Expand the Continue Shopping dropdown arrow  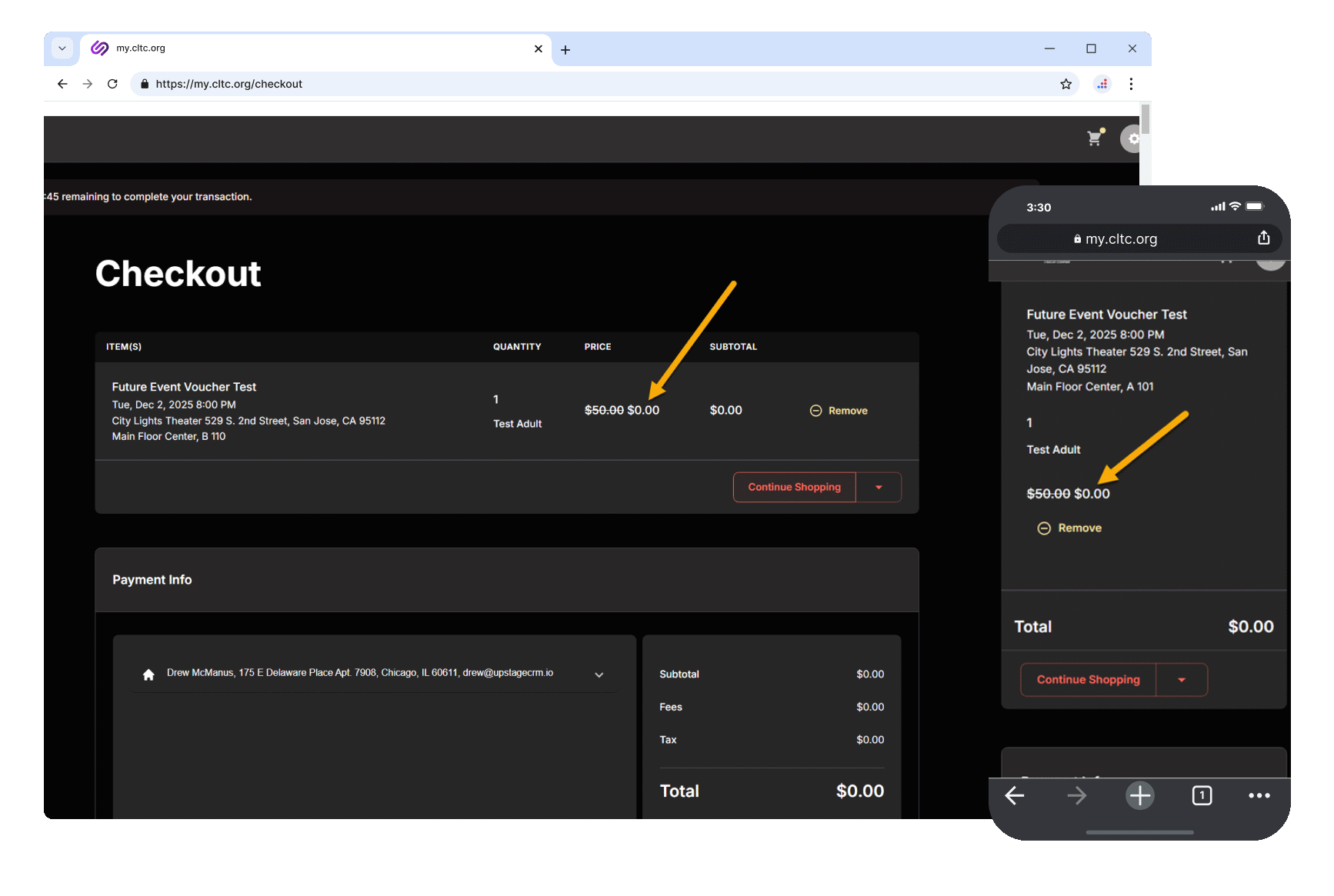coord(879,488)
